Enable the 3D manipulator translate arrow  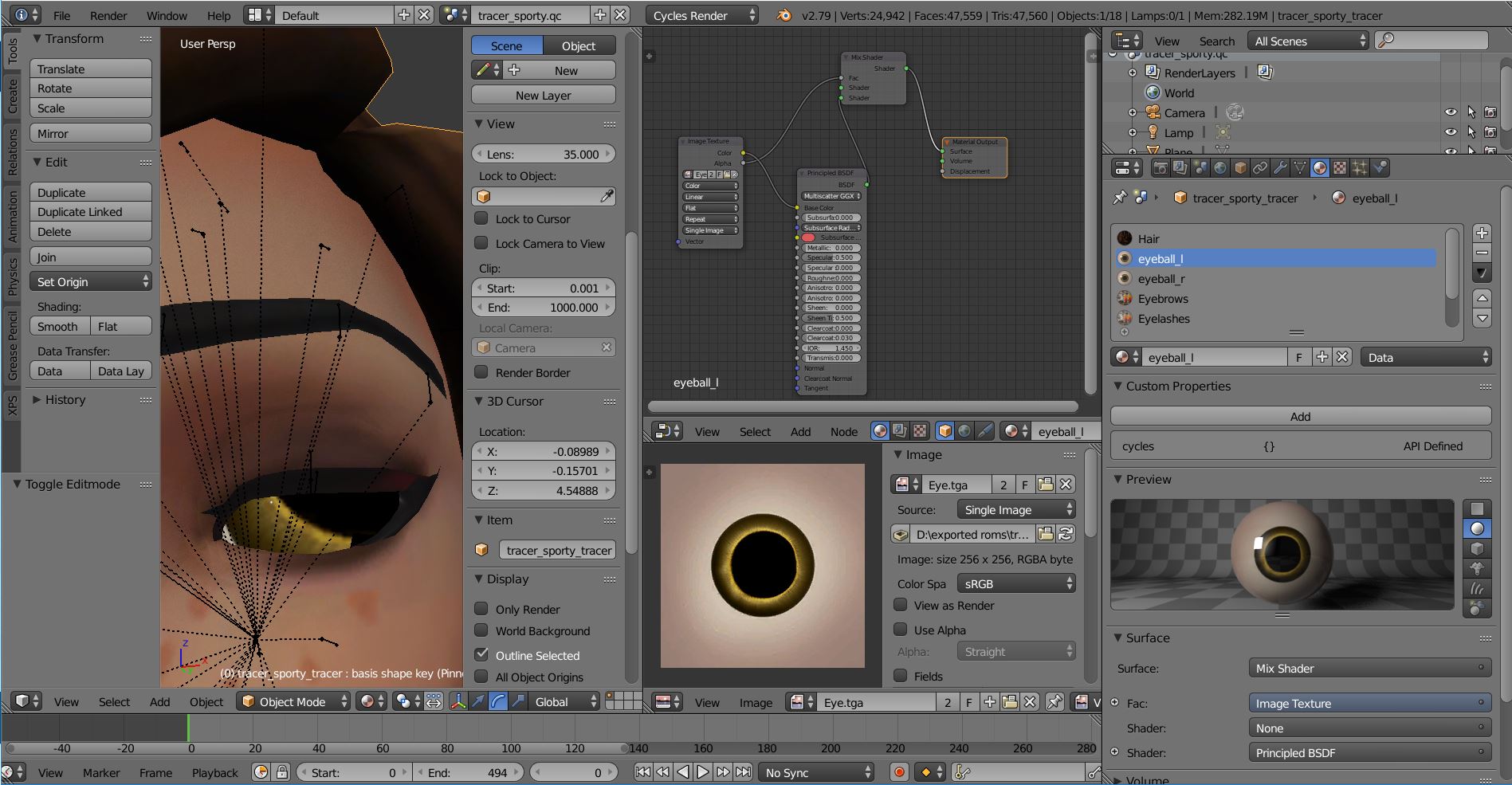478,701
